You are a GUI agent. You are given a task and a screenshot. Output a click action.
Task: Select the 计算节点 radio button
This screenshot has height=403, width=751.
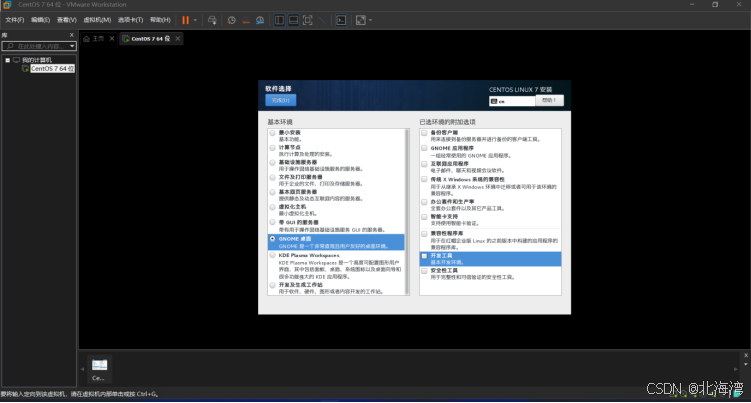click(273, 148)
